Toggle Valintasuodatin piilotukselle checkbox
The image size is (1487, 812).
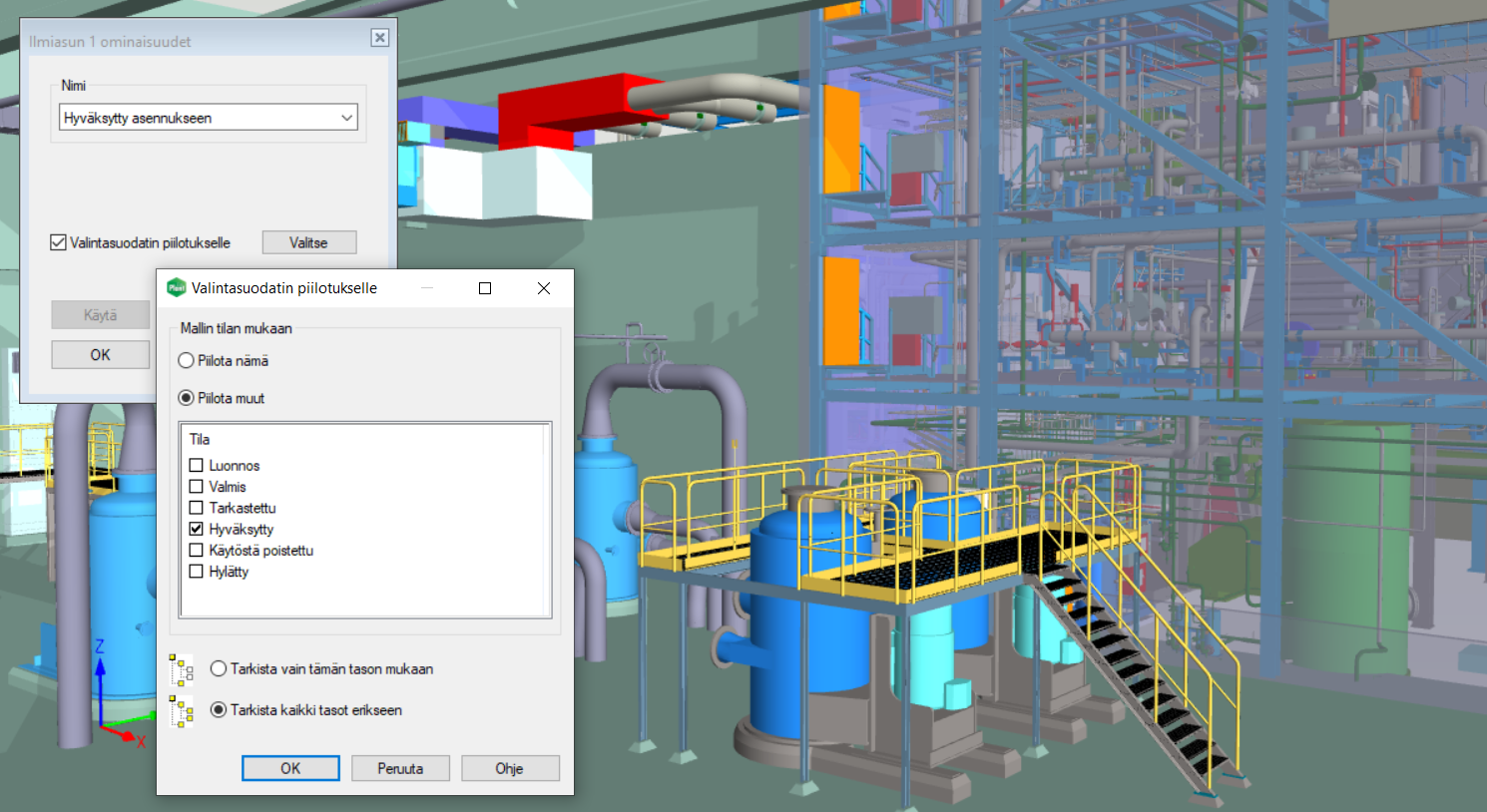pos(59,242)
